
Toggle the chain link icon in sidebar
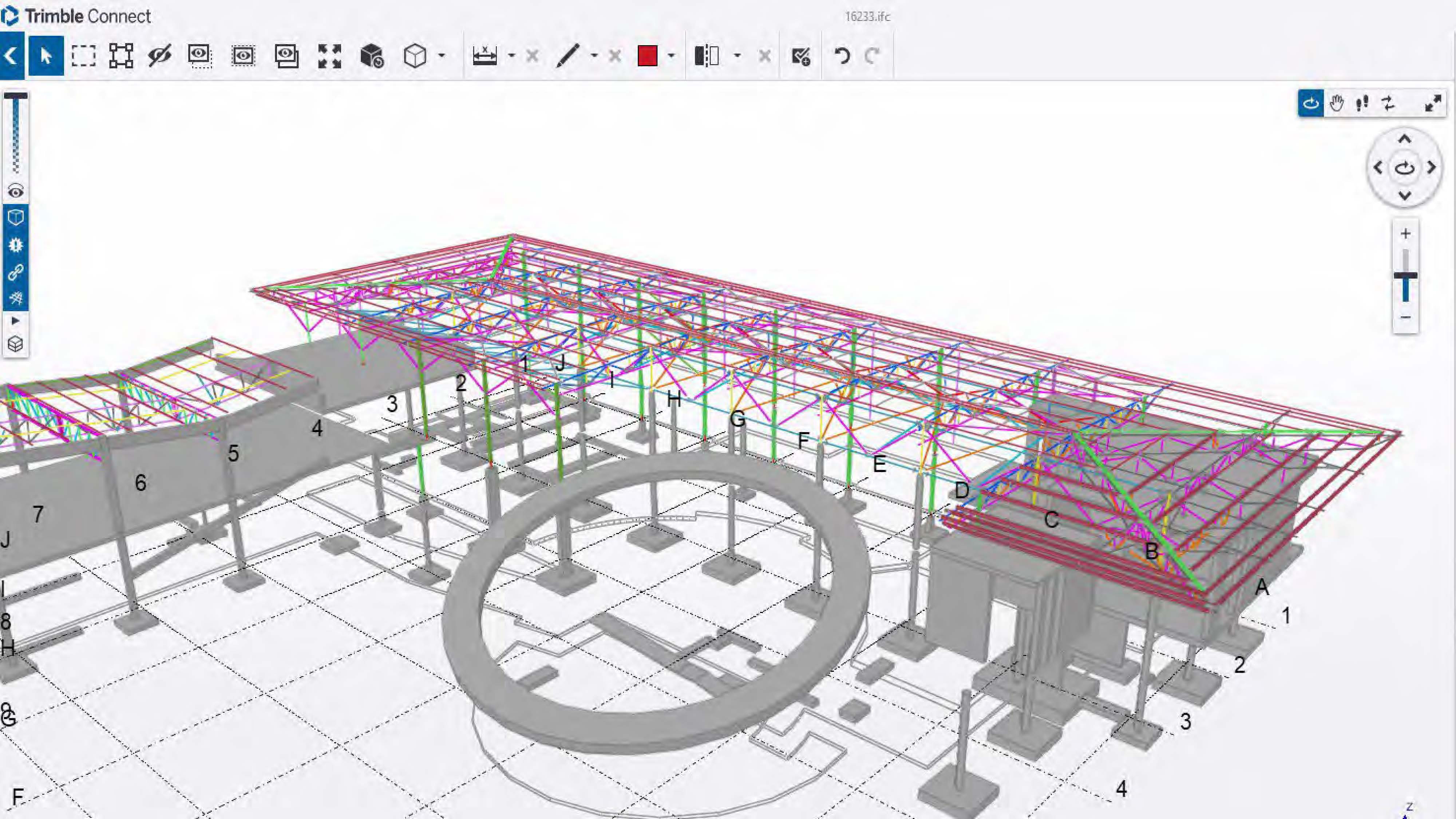point(16,272)
